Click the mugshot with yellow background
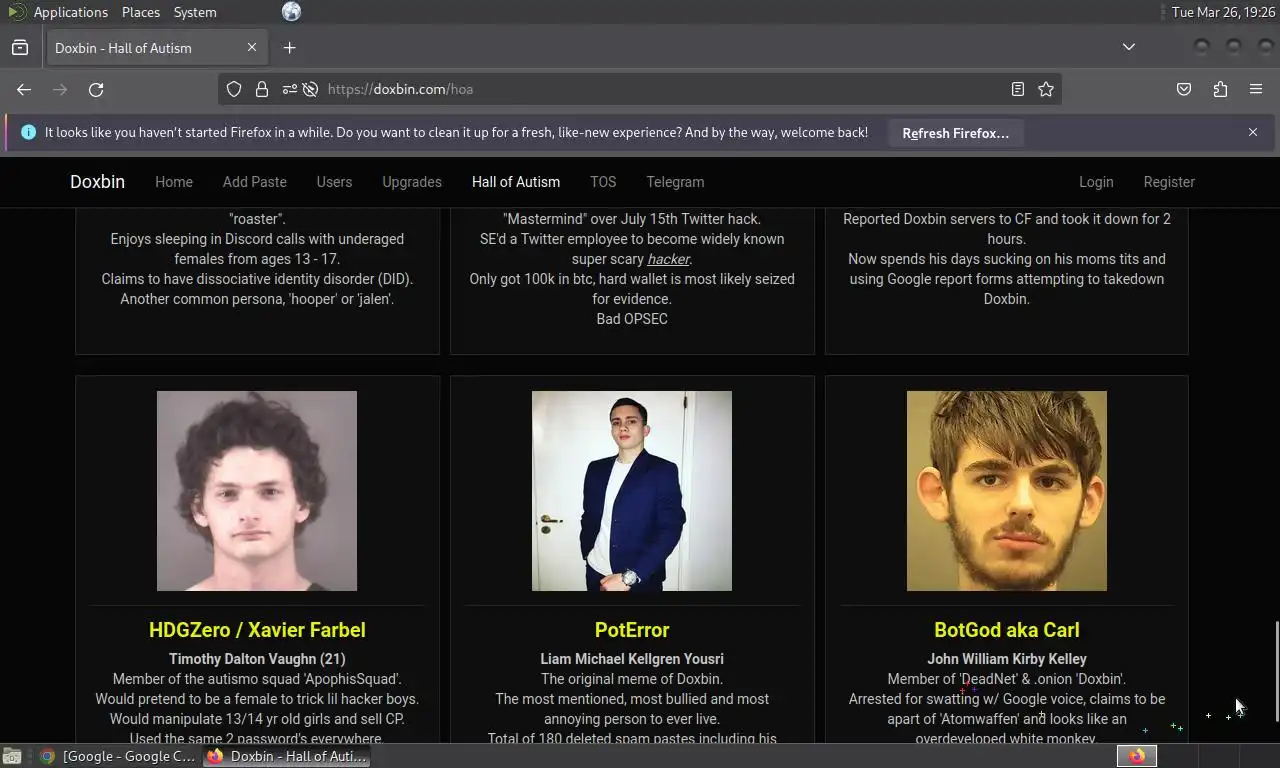Screen dimensions: 1280x768 (1007, 491)
